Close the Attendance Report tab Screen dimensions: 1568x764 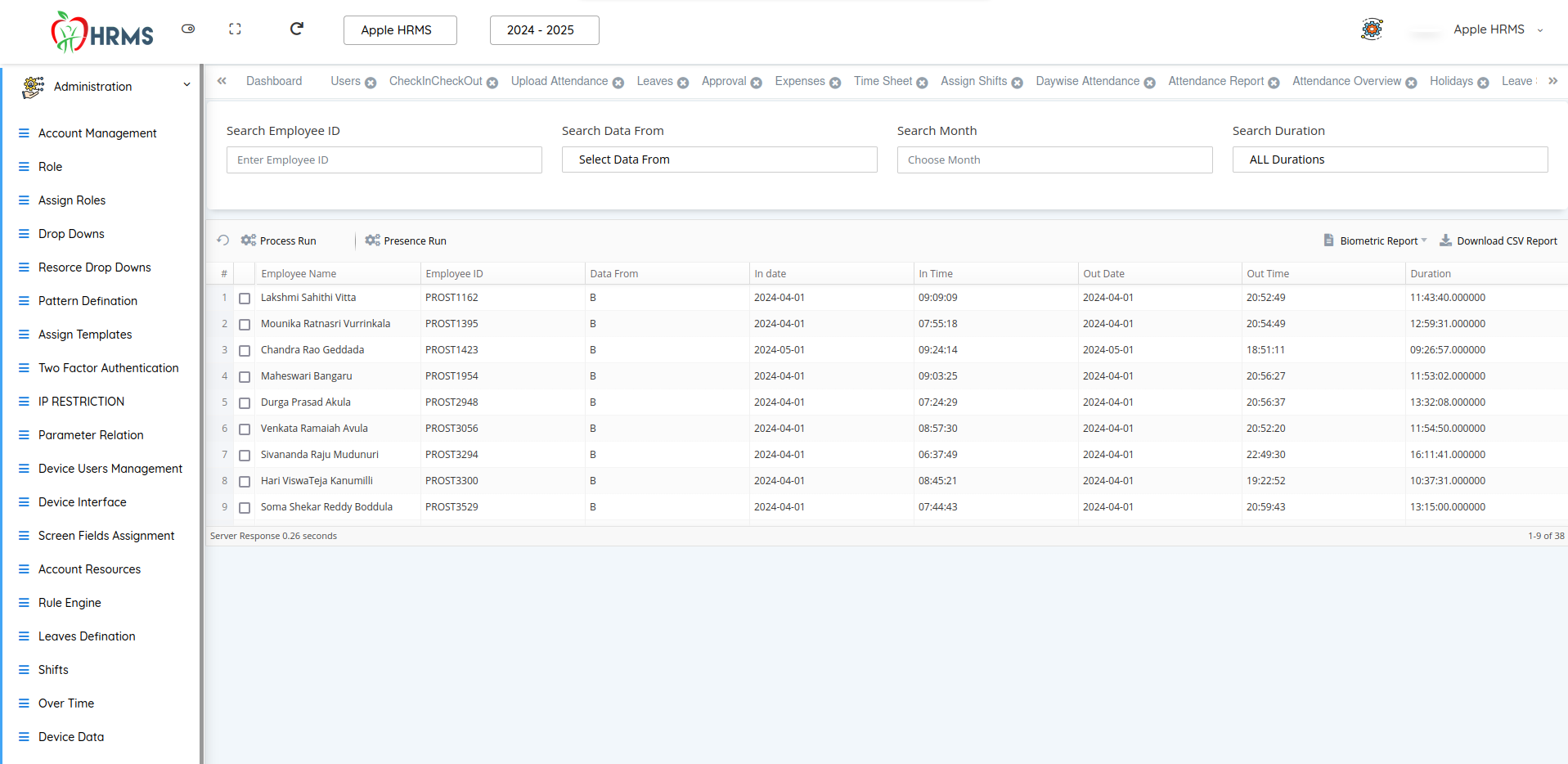[x=1274, y=83]
